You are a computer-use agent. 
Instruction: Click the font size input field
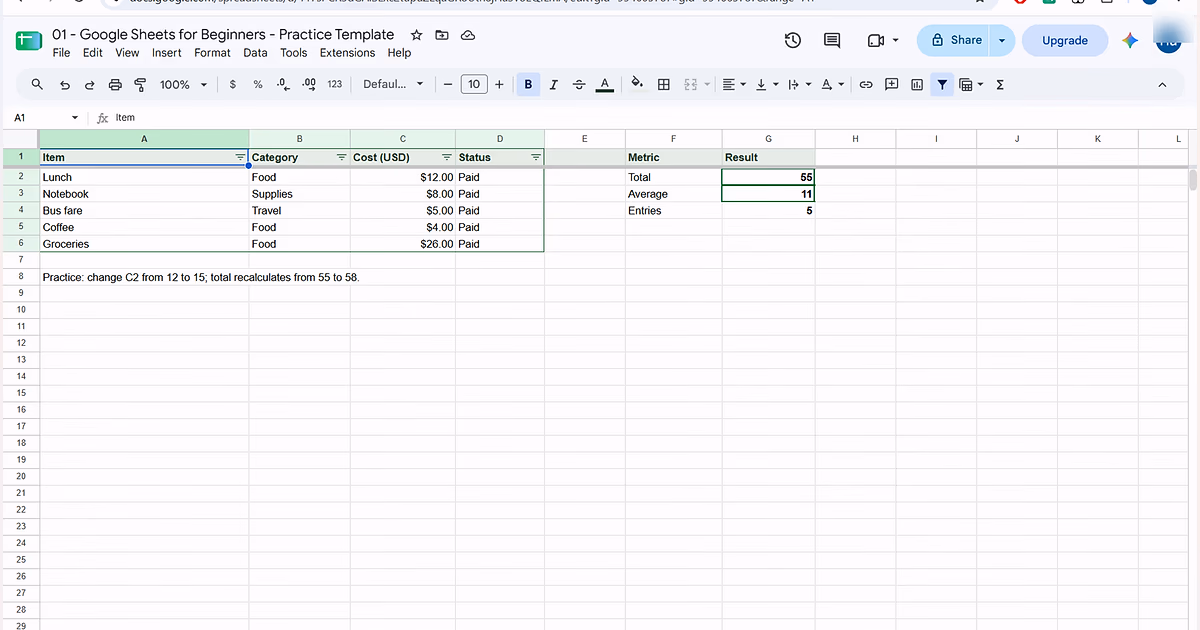(474, 85)
